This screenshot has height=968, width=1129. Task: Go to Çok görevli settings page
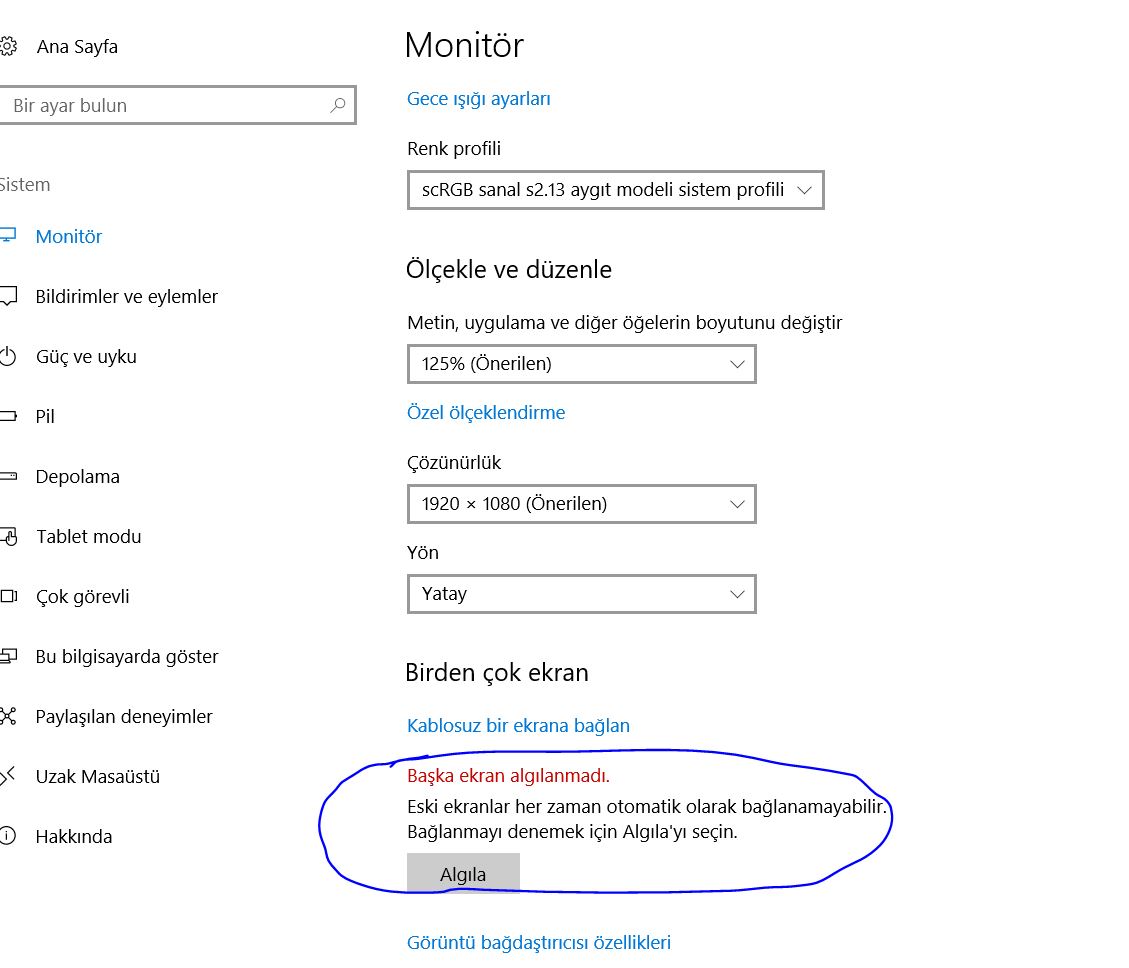(82, 597)
